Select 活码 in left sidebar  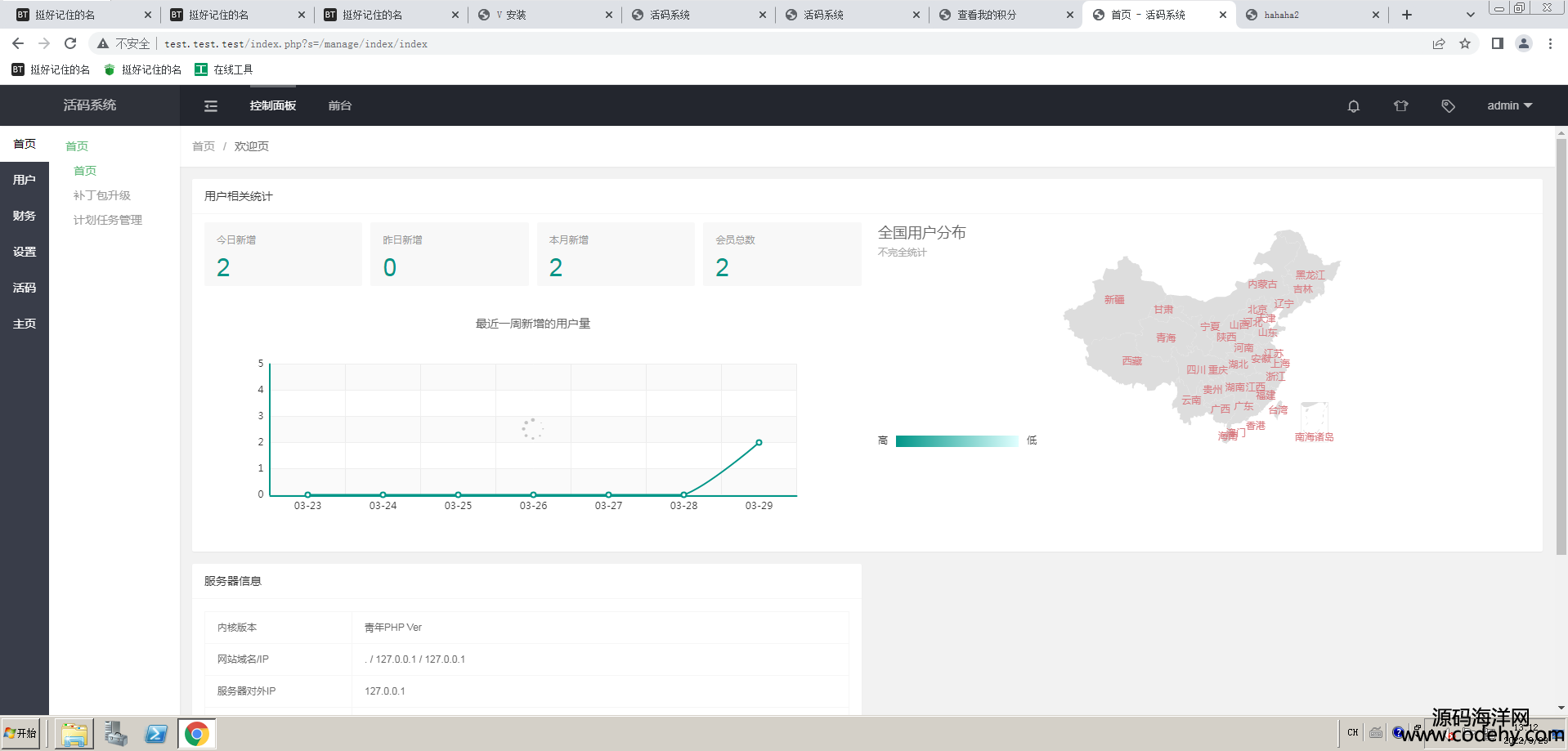point(25,288)
